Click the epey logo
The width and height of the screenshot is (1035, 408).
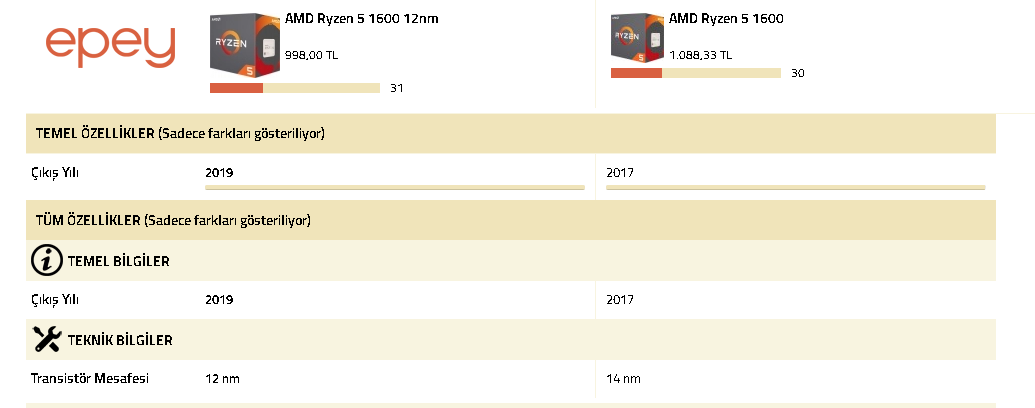(110, 47)
